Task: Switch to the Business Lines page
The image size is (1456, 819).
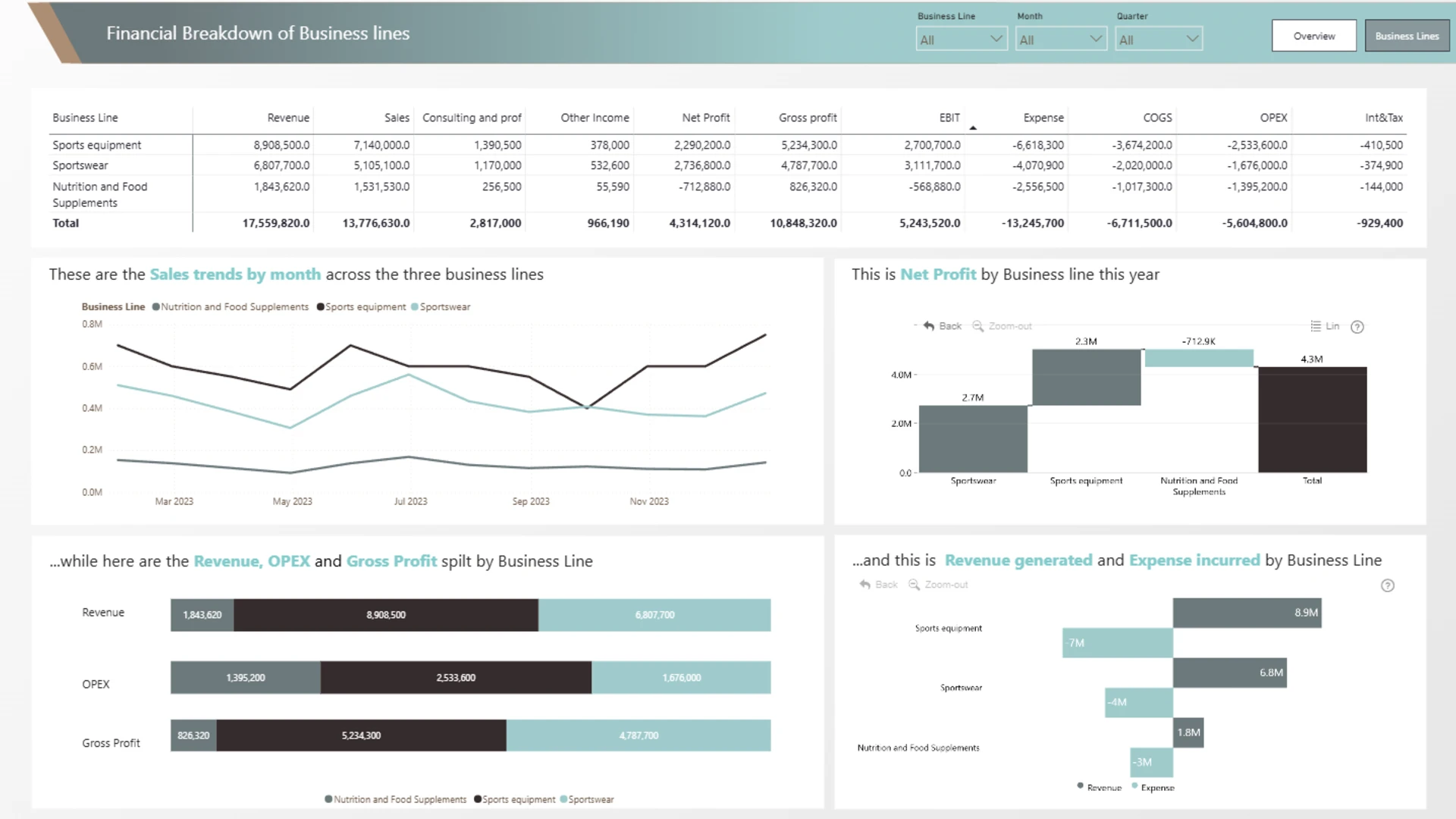Action: pyautogui.click(x=1407, y=36)
